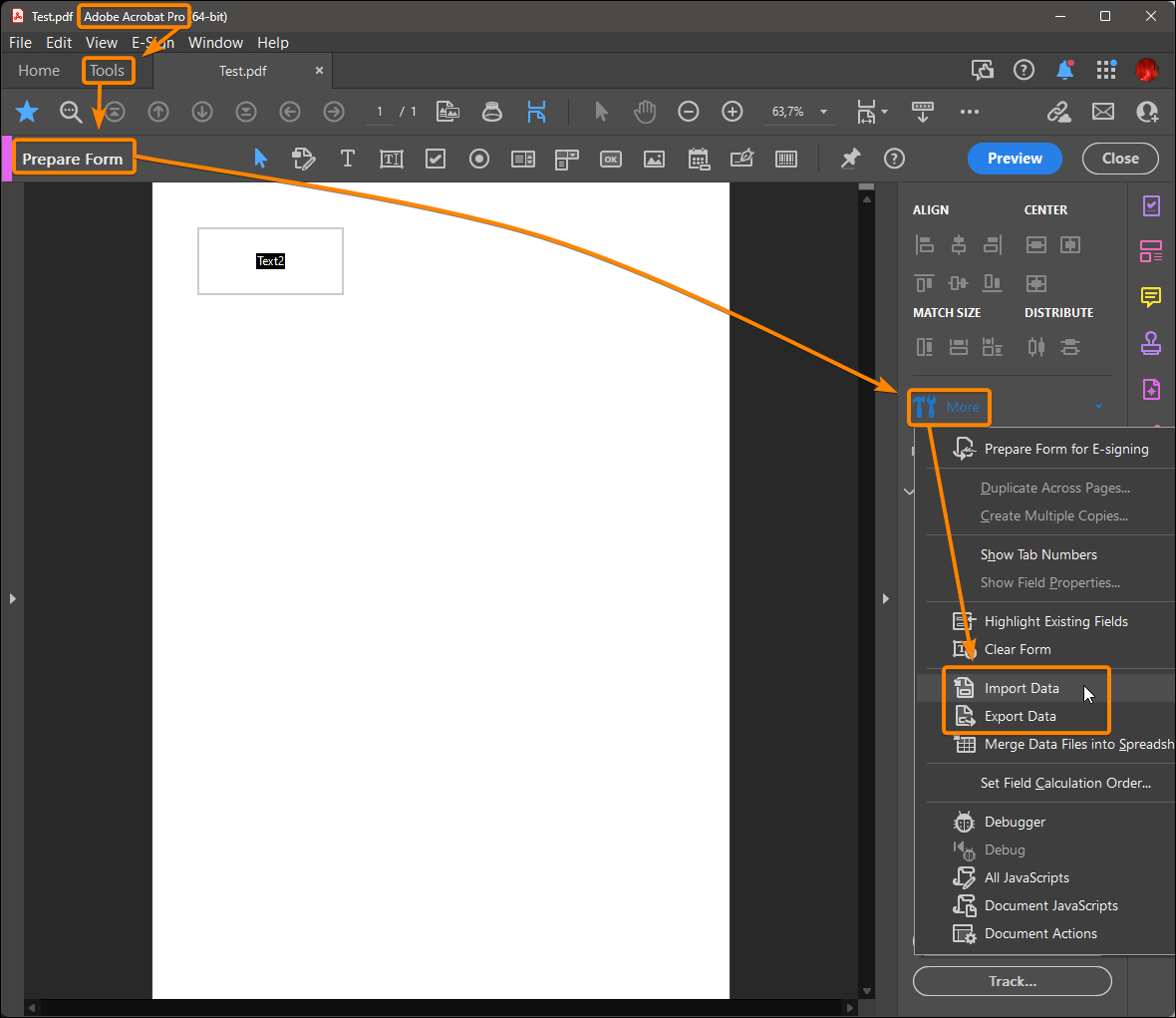Select the Add Image Field tool

pos(655,159)
